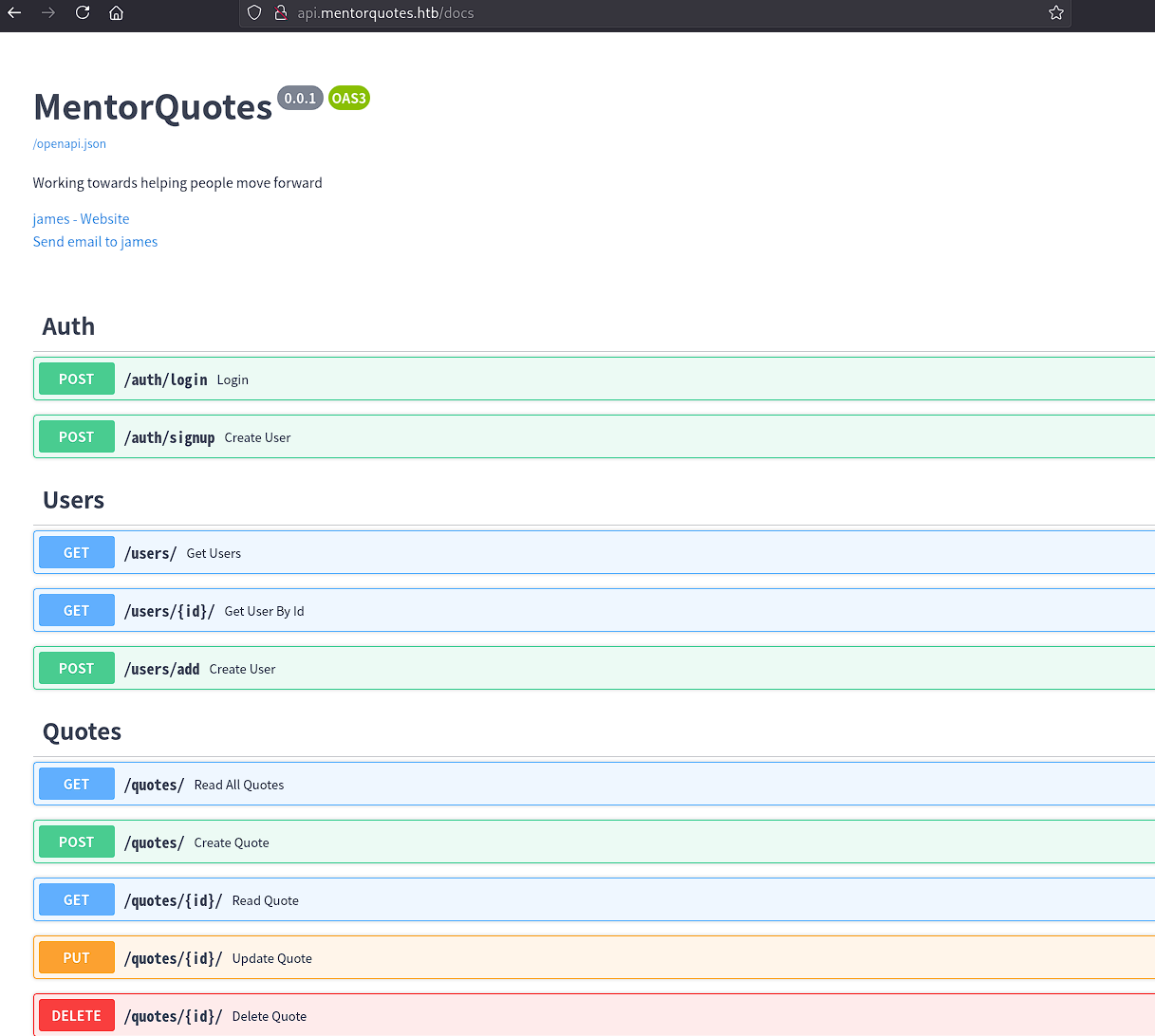
Task: Click the browser back arrow
Action: click(x=14, y=13)
